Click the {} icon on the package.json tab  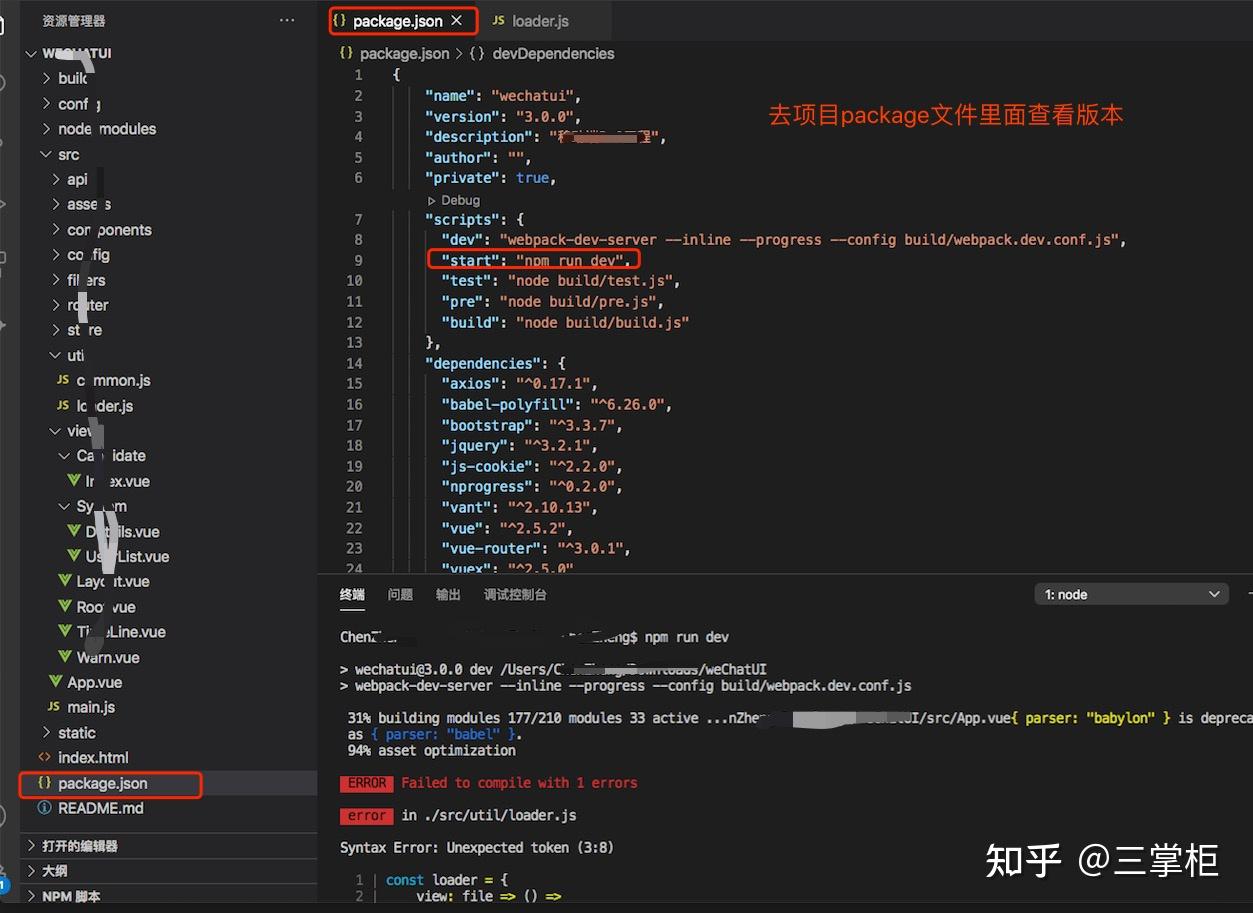341,18
